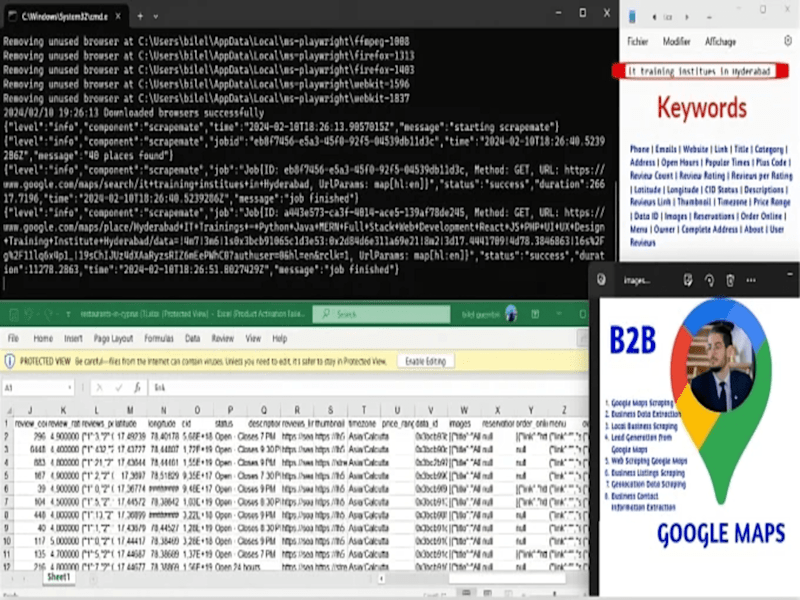Image resolution: width=800 pixels, height=600 pixels.
Task: Click the images file name in Photos
Action: [x=637, y=280]
